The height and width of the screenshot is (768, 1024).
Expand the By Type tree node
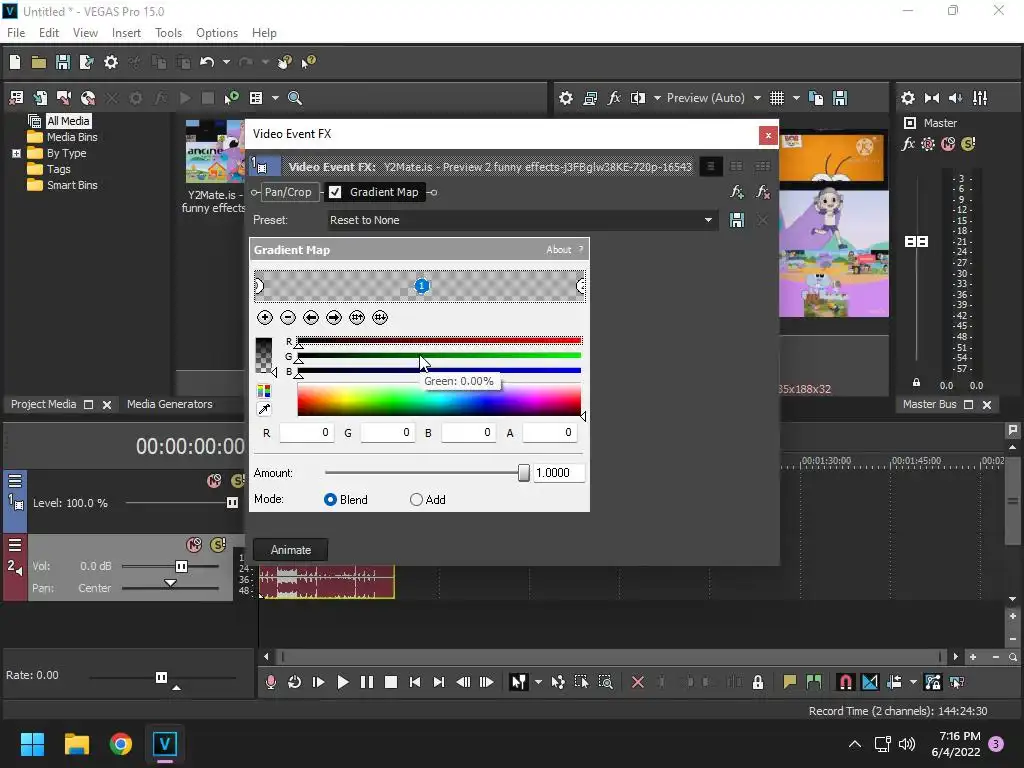point(16,153)
